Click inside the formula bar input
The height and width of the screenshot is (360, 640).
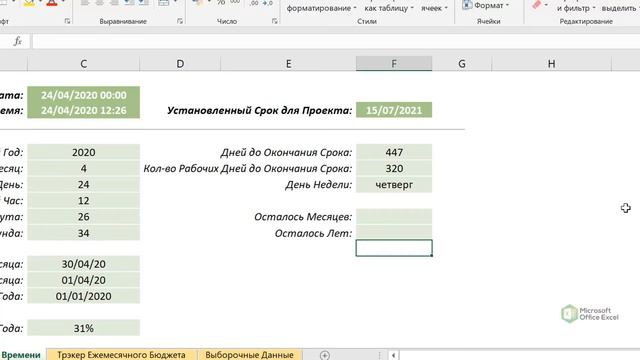coord(335,41)
